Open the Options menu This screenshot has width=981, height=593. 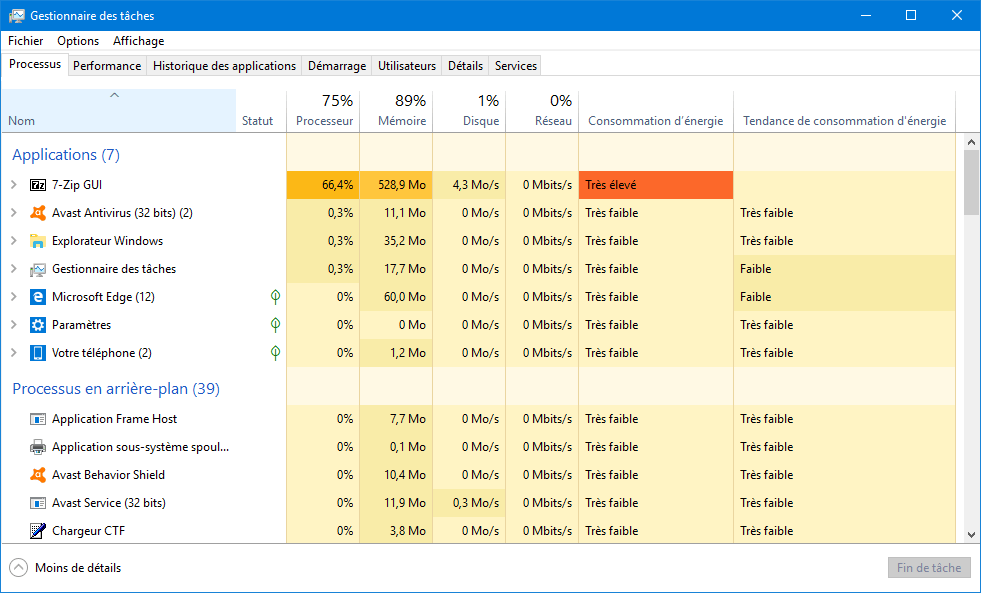[78, 41]
